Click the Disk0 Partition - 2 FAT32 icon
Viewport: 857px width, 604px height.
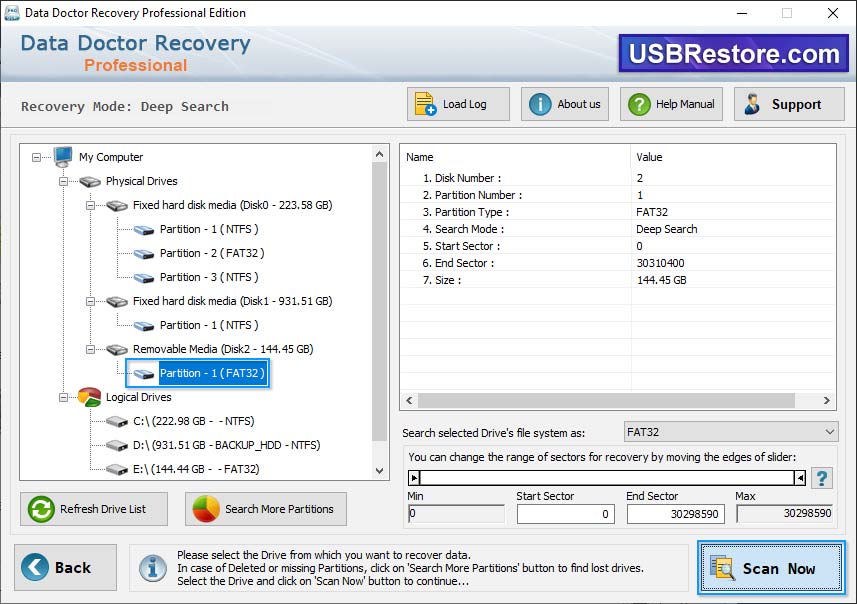pyautogui.click(x=144, y=254)
